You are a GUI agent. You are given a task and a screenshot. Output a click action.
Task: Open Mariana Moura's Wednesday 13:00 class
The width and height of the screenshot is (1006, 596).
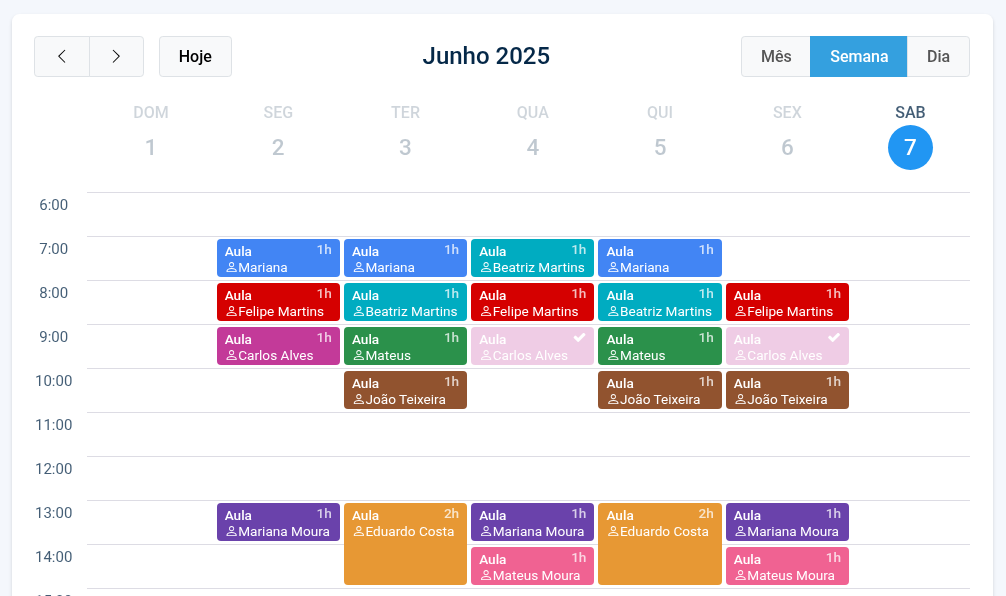[532, 522]
